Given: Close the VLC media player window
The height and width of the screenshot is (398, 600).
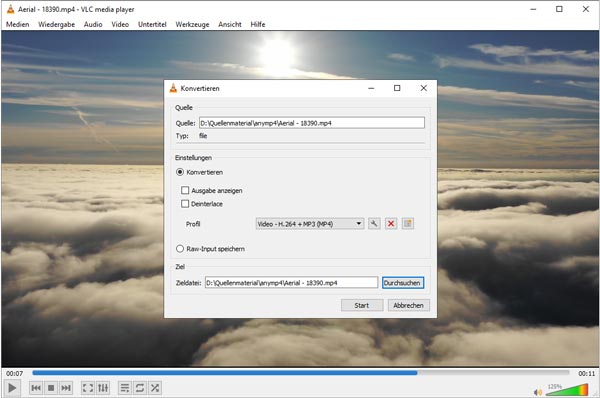Looking at the screenshot, I should click(586, 9).
